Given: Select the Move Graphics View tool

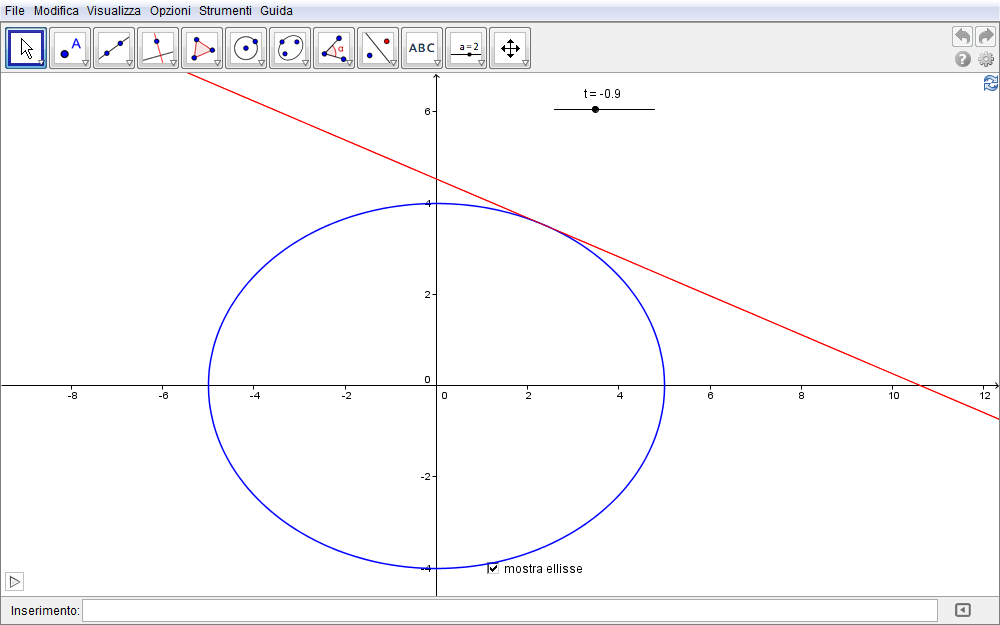Looking at the screenshot, I should coord(510,48).
